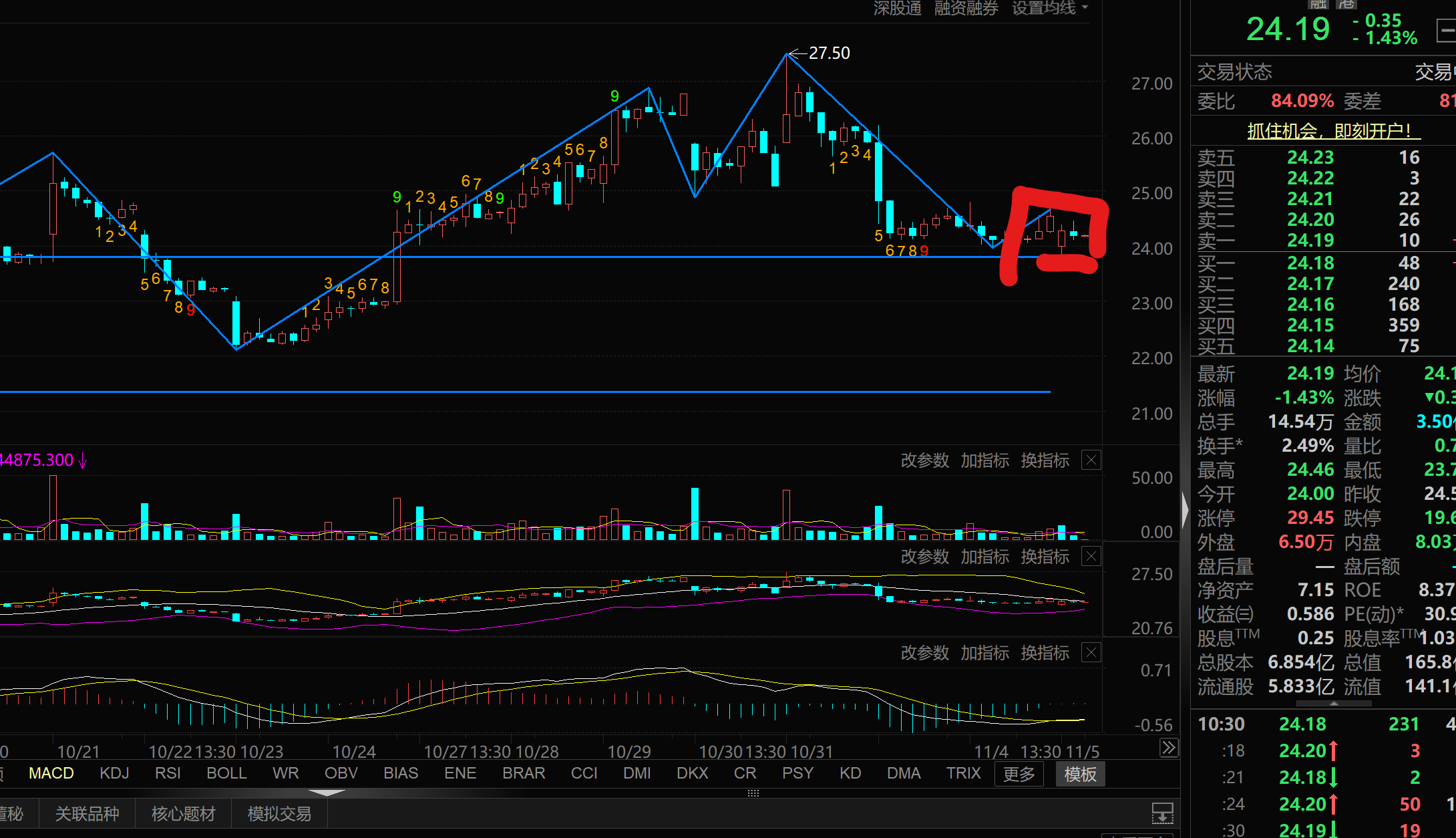Click the 融资融券 label above chart
Screen dimensions: 1456x838
pos(966,8)
